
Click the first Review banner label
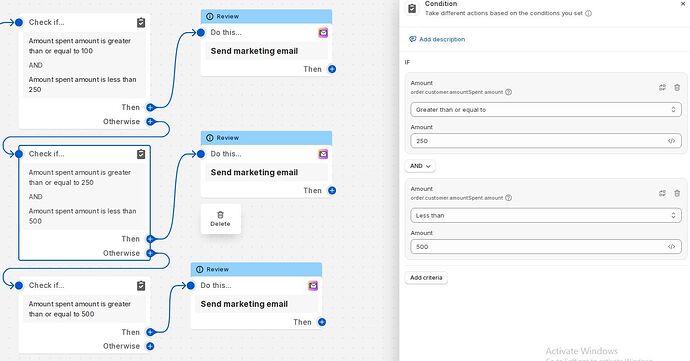[x=228, y=16]
